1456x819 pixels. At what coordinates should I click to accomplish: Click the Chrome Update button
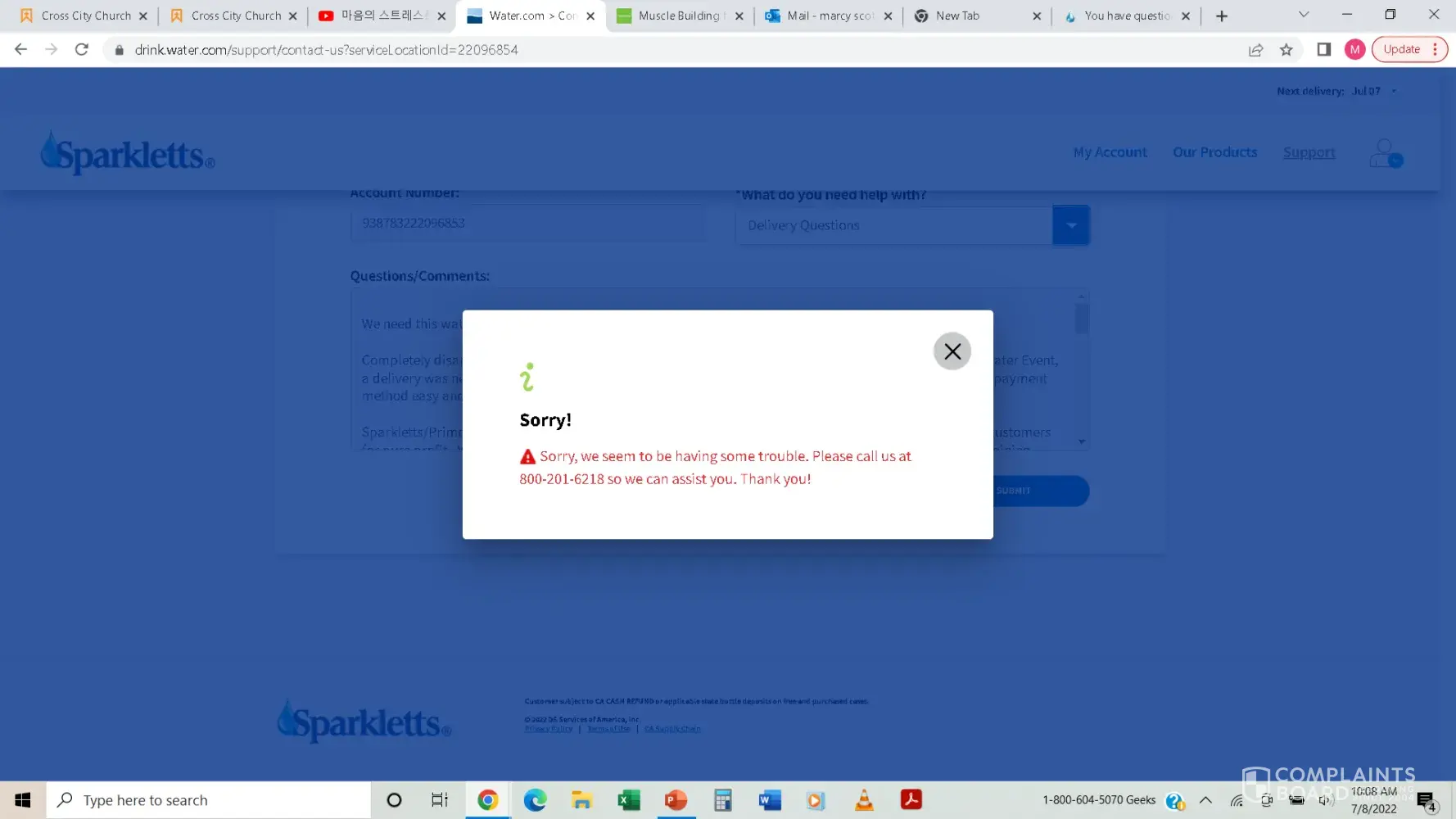point(1409,50)
